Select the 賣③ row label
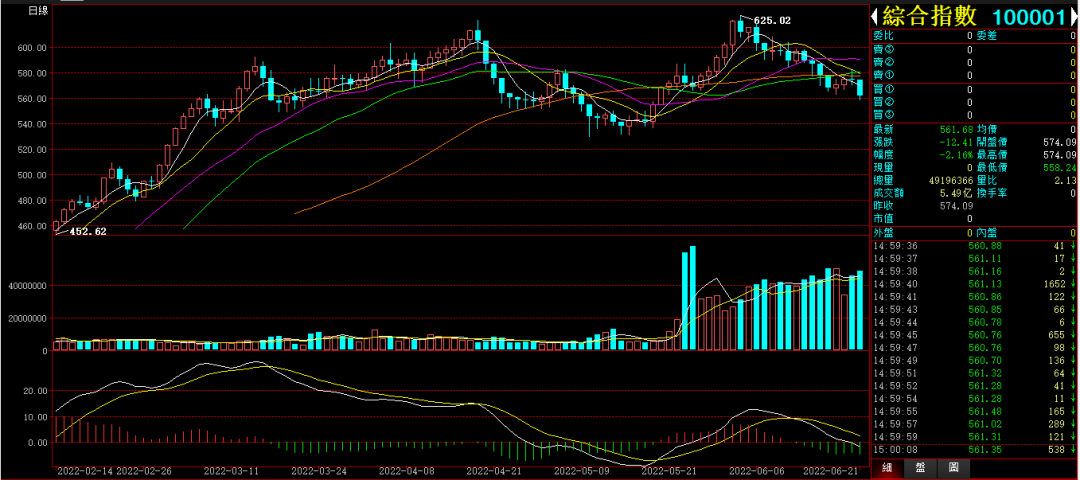1080x480 pixels. (x=882, y=50)
